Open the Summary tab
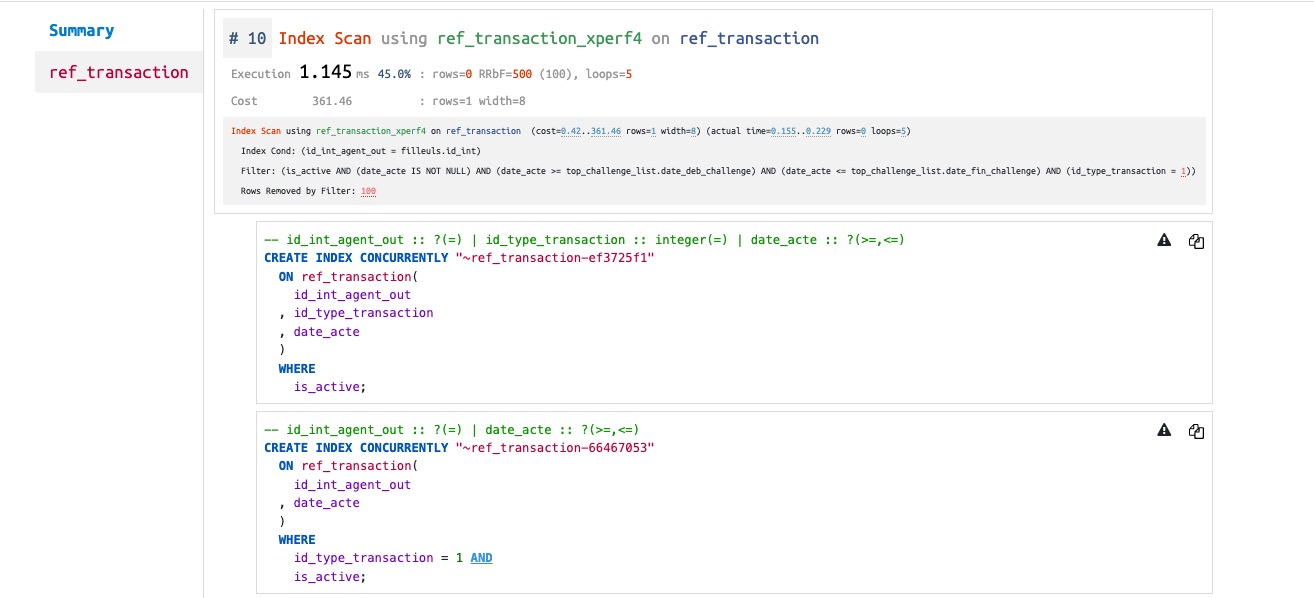The height and width of the screenshot is (598, 1314). click(81, 31)
